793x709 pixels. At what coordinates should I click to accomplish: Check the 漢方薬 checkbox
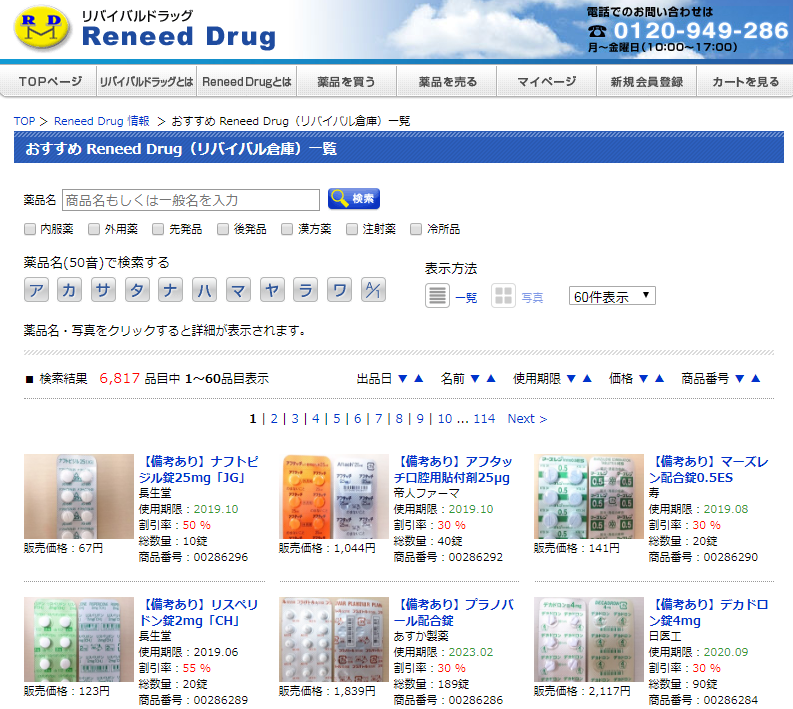point(287,229)
